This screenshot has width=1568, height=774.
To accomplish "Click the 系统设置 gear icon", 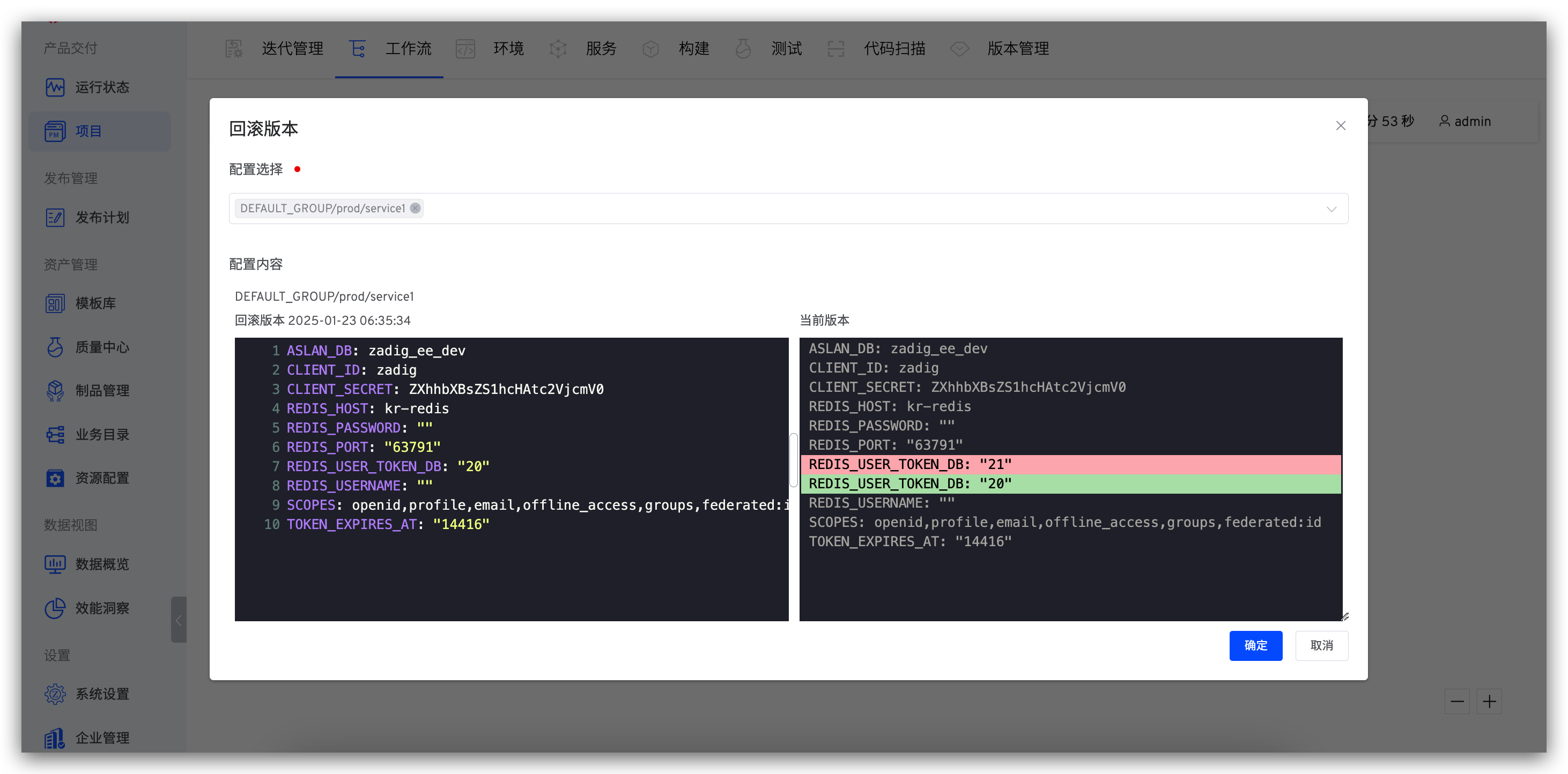I will (55, 694).
